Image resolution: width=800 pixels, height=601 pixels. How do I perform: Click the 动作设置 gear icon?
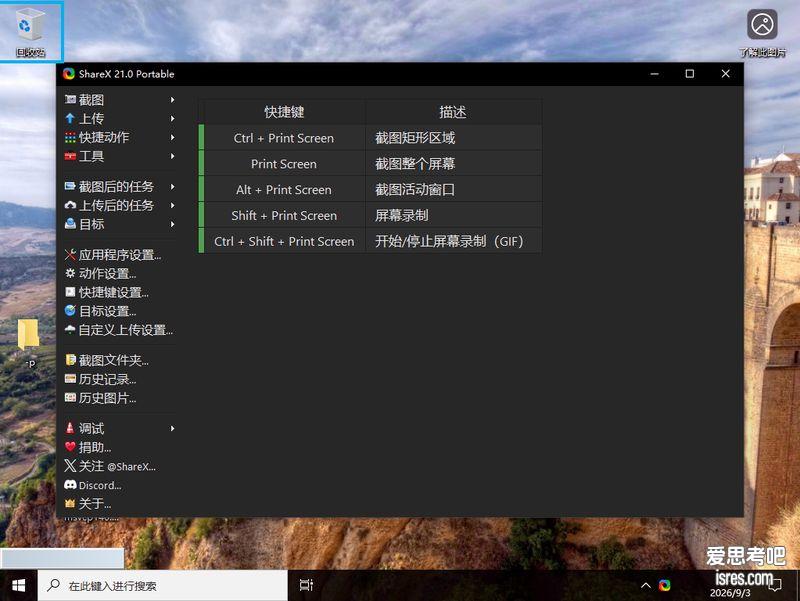(x=70, y=273)
